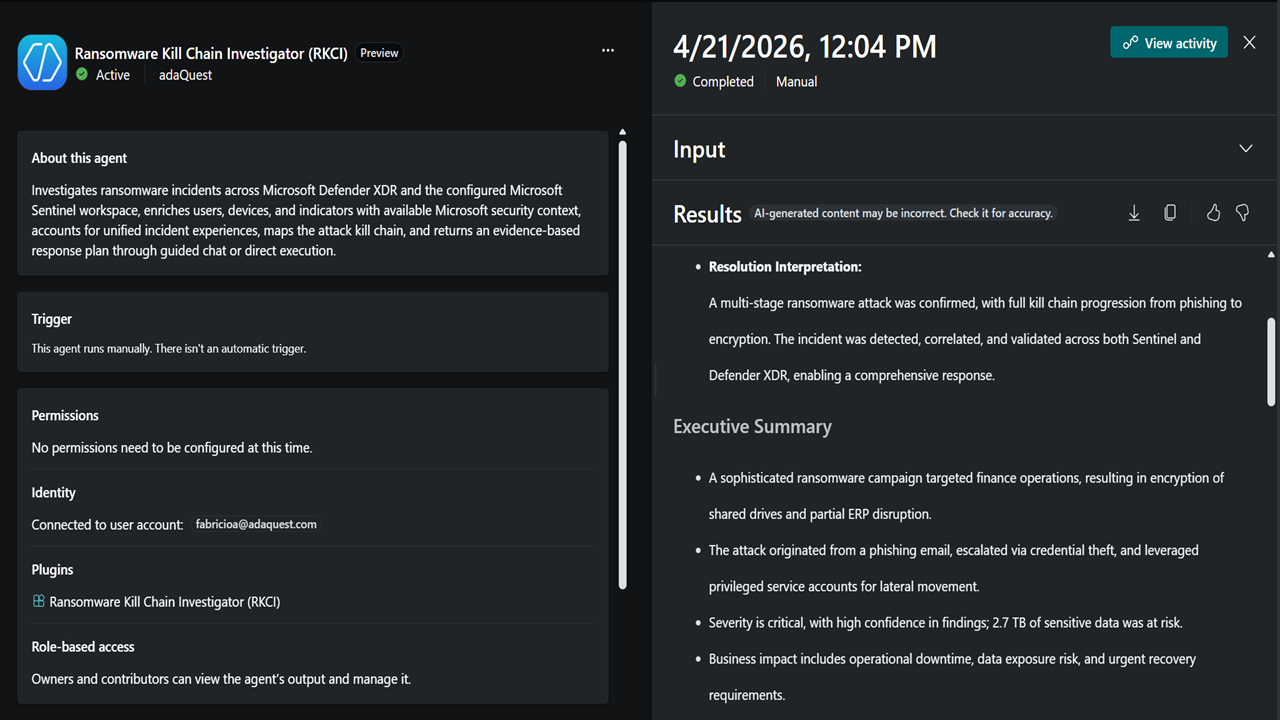Click the Executive Summary heading
This screenshot has width=1280, height=720.
pyautogui.click(x=752, y=427)
